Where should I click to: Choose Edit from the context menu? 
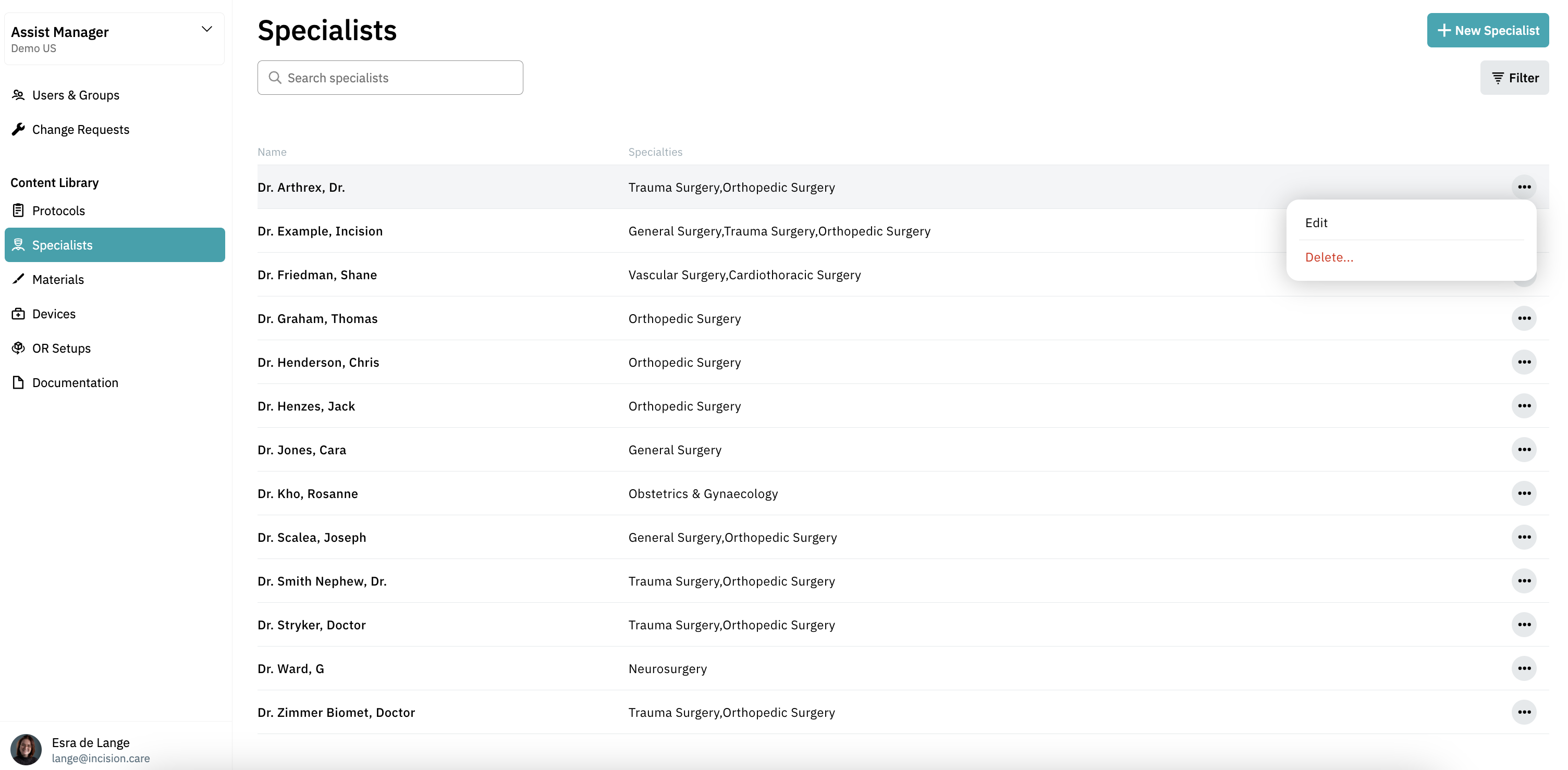click(x=1316, y=222)
